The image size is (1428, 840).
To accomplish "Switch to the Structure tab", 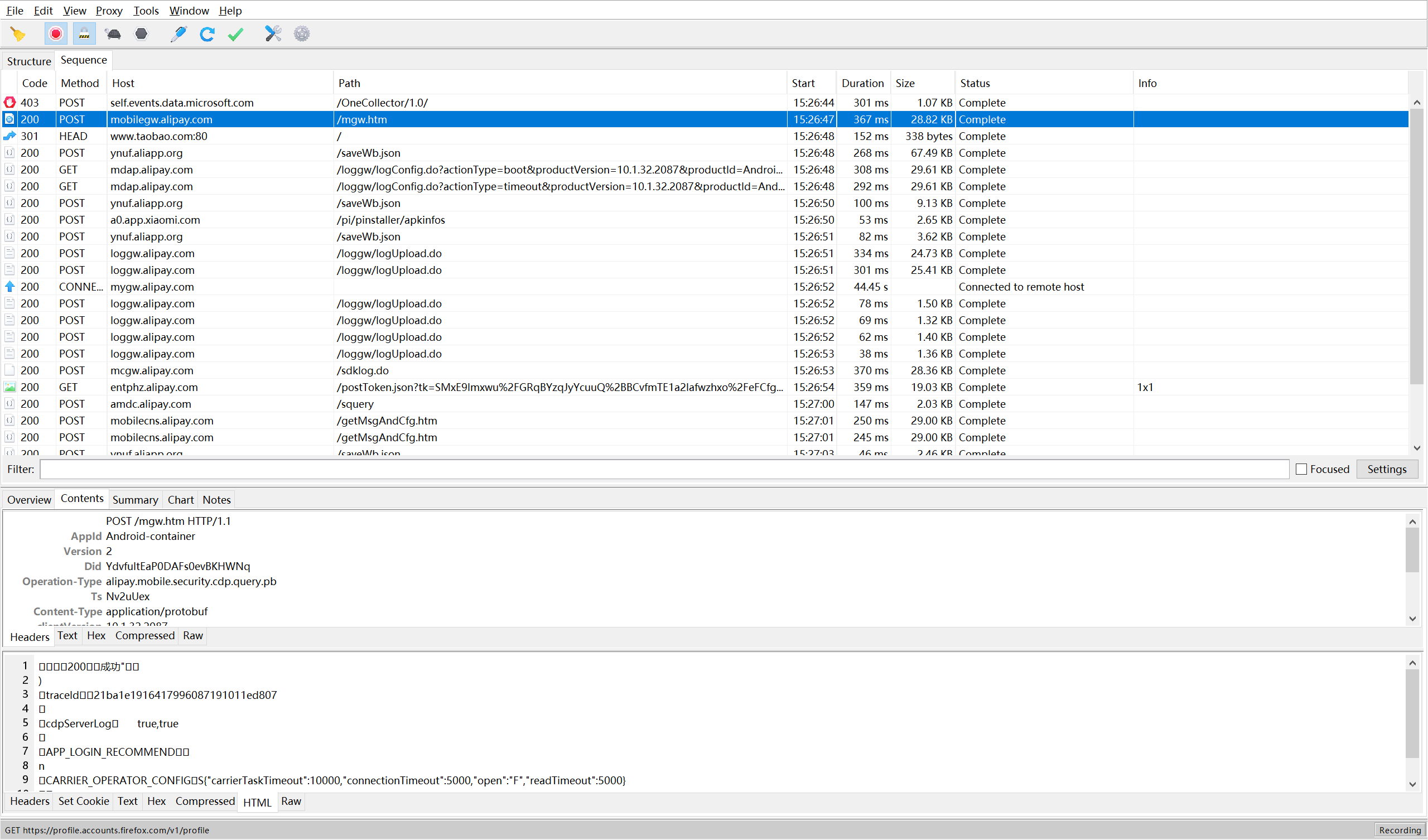I will pos(29,61).
